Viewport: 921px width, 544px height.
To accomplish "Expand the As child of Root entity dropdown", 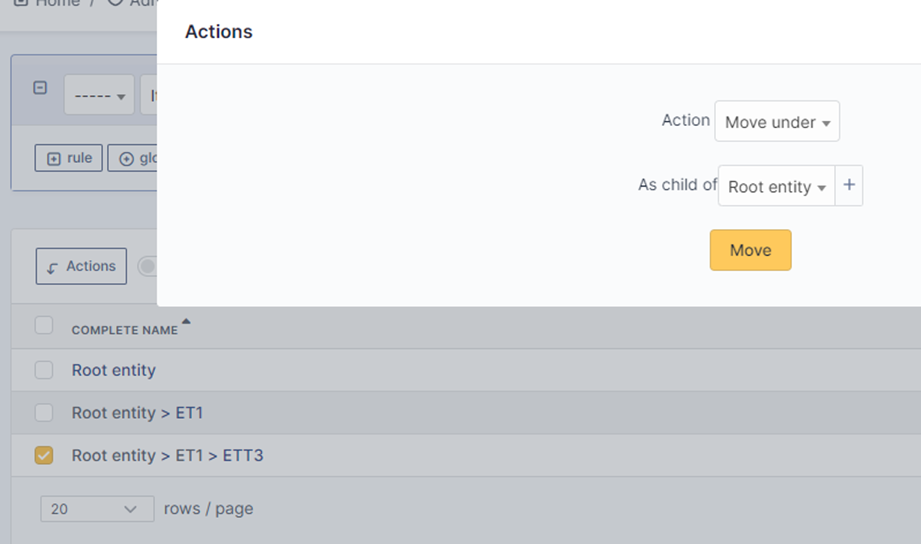I will point(776,187).
